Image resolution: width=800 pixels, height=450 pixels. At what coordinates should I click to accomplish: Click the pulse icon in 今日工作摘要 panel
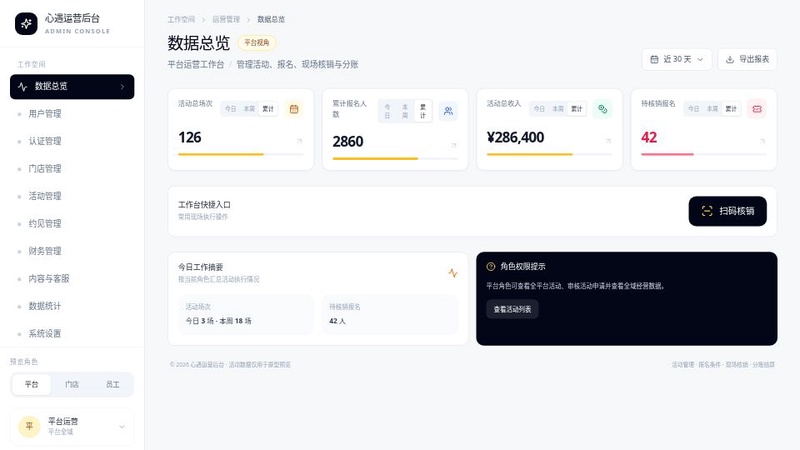(453, 273)
